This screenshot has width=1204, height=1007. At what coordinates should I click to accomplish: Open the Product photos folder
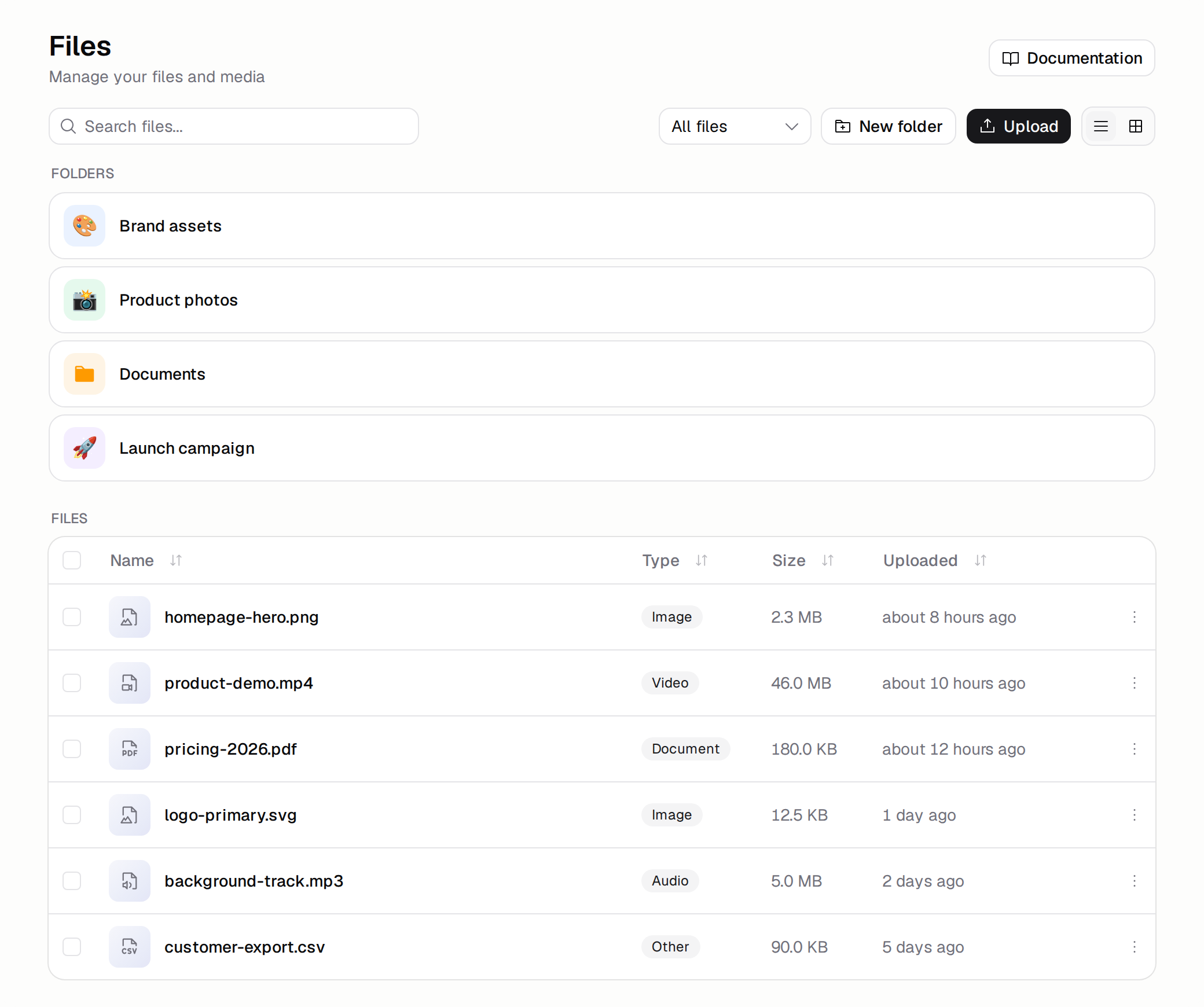click(x=602, y=300)
